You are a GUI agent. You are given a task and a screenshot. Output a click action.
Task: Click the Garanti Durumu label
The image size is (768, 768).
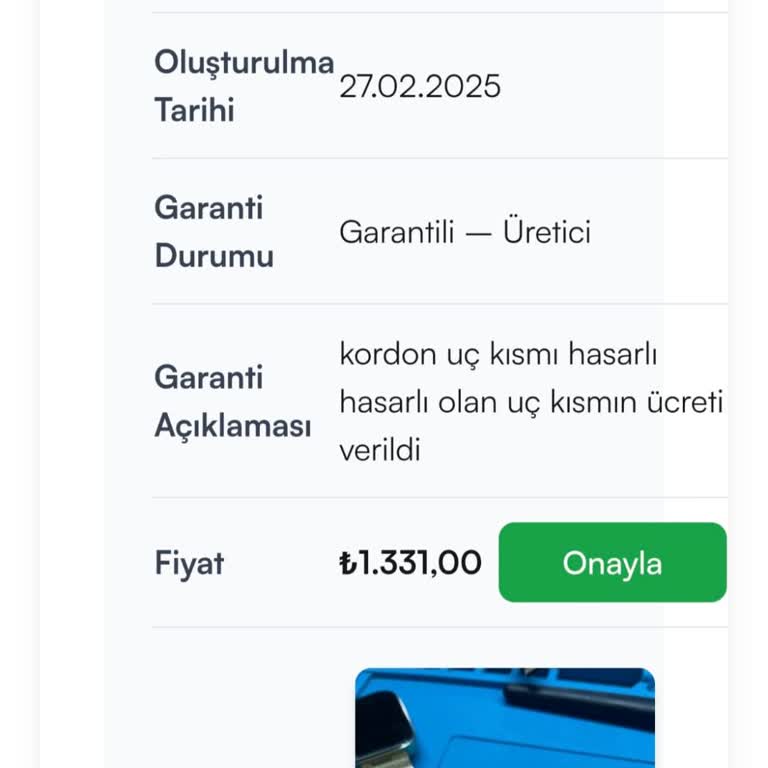[x=213, y=232]
